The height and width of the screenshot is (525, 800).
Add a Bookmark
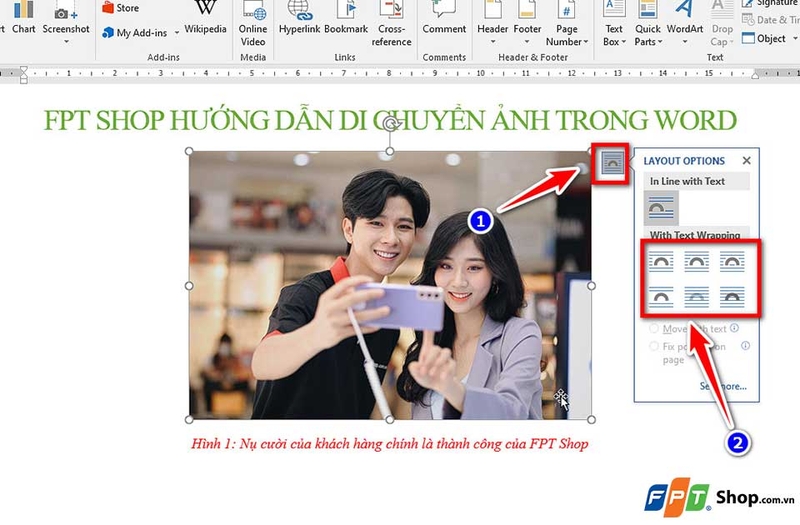[x=346, y=19]
